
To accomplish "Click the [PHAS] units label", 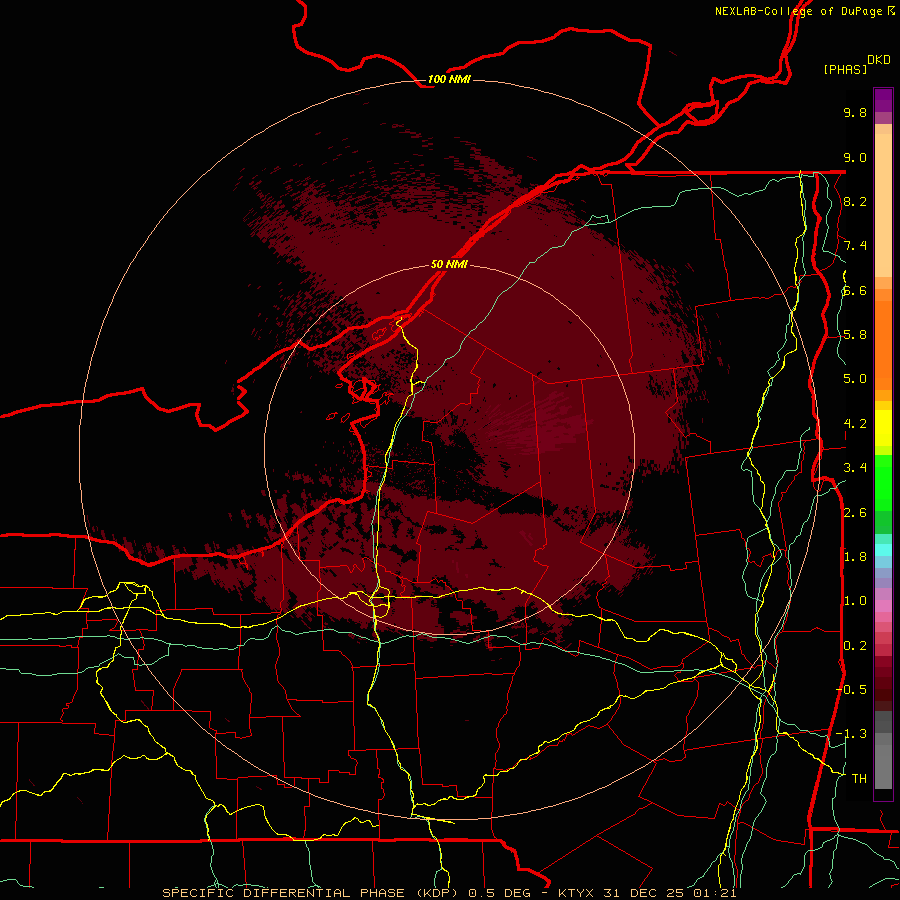I will (x=845, y=69).
